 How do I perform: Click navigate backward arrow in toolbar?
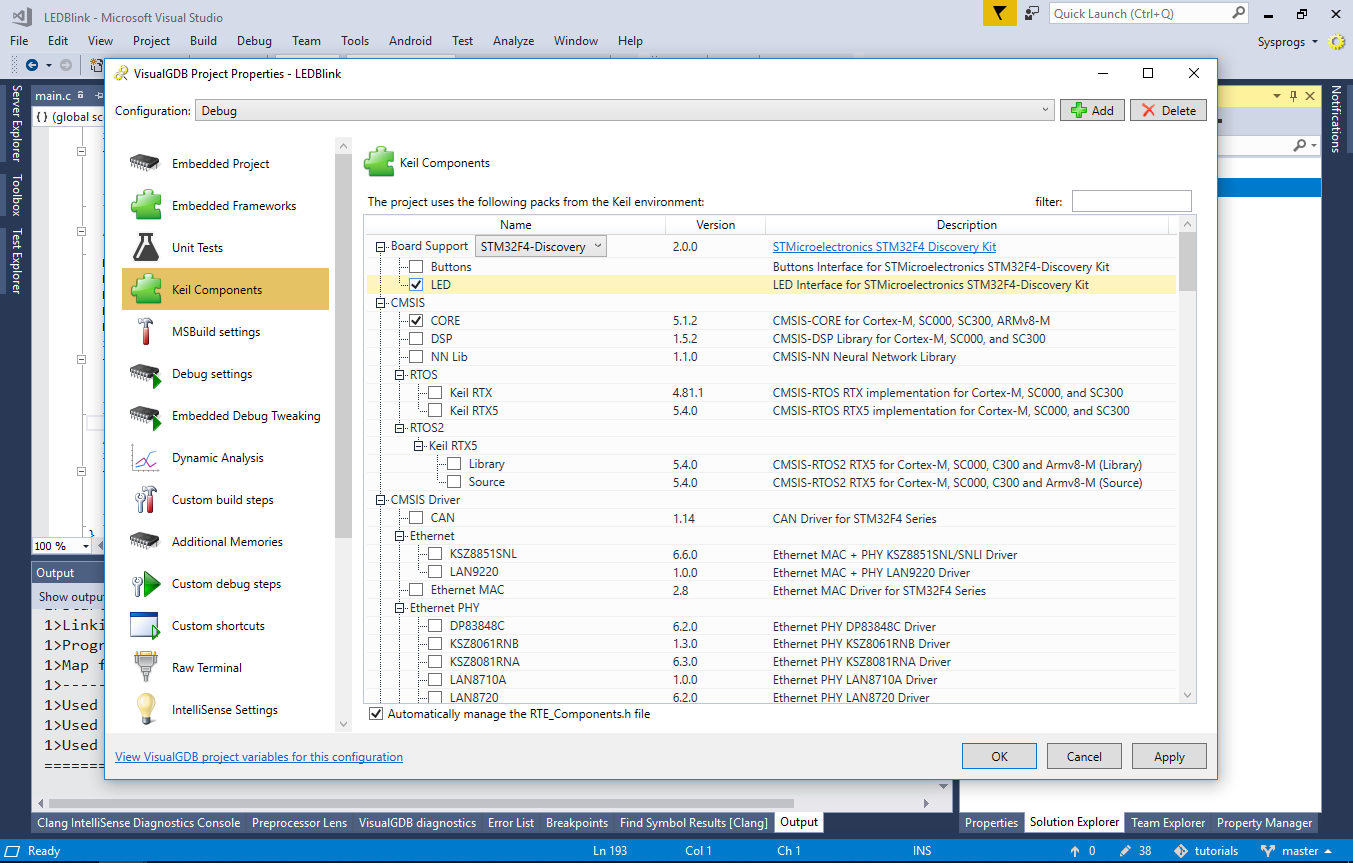coord(32,65)
